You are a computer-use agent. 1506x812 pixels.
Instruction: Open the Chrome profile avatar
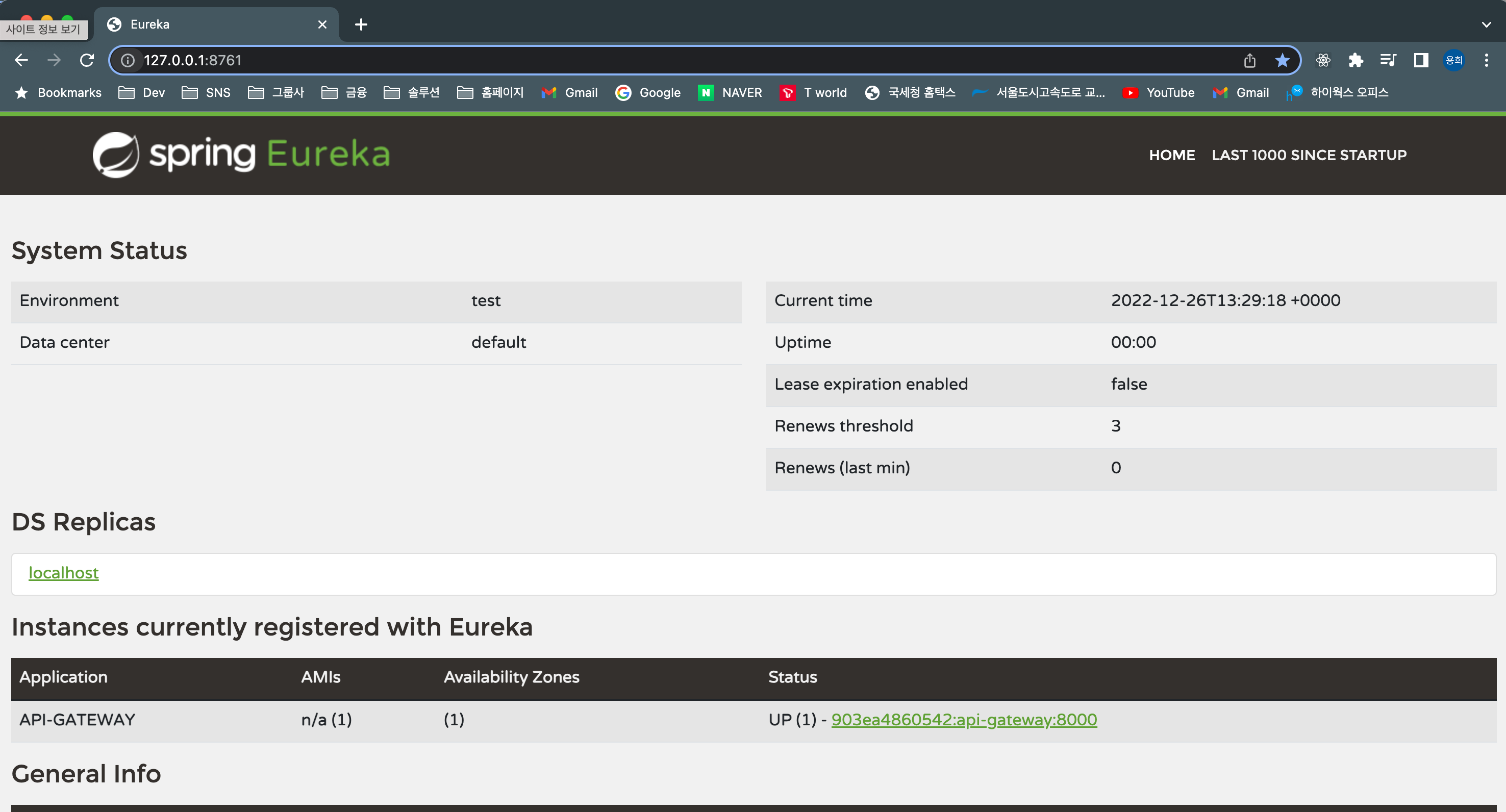pyautogui.click(x=1453, y=60)
